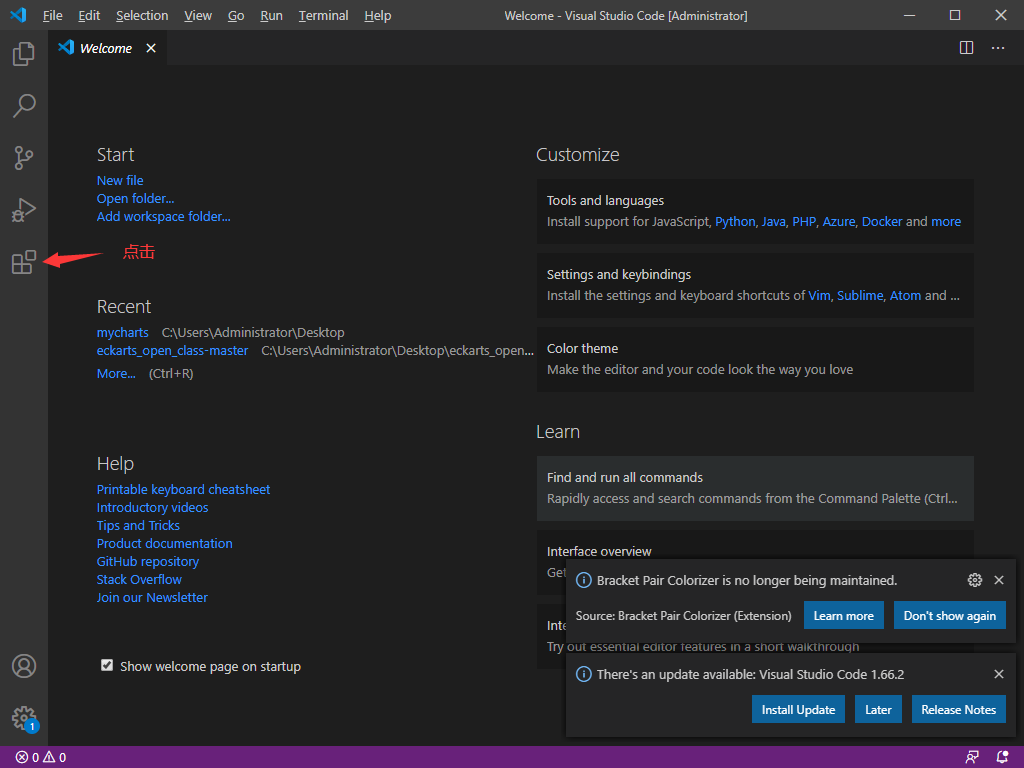Open the More Actions ellipsis icon

tap(998, 48)
